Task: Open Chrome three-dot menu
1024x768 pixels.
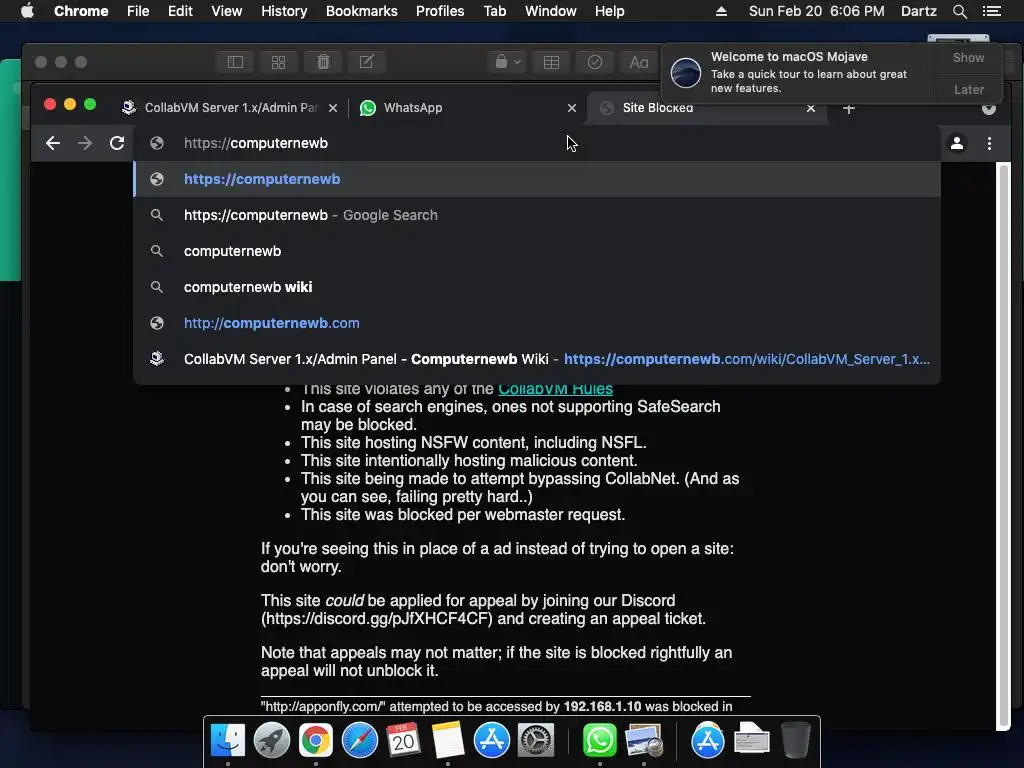Action: (989, 143)
